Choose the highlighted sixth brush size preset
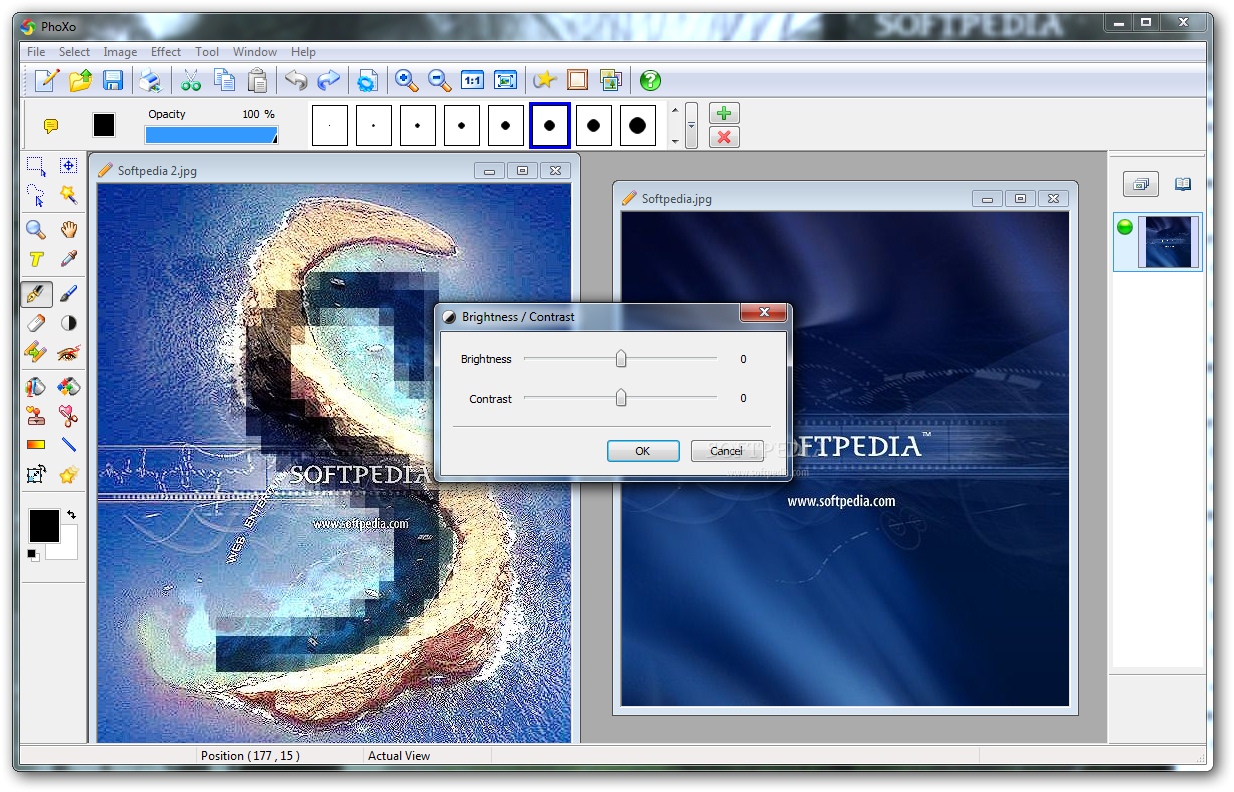The image size is (1234, 792). coord(549,125)
